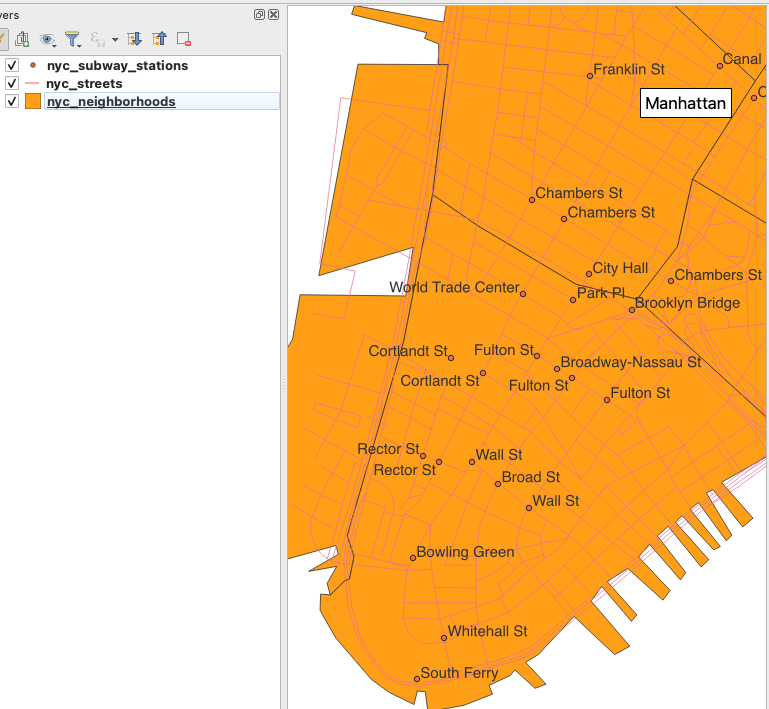769x709 pixels.
Task: Click the South Ferry station marker
Action: click(417, 679)
